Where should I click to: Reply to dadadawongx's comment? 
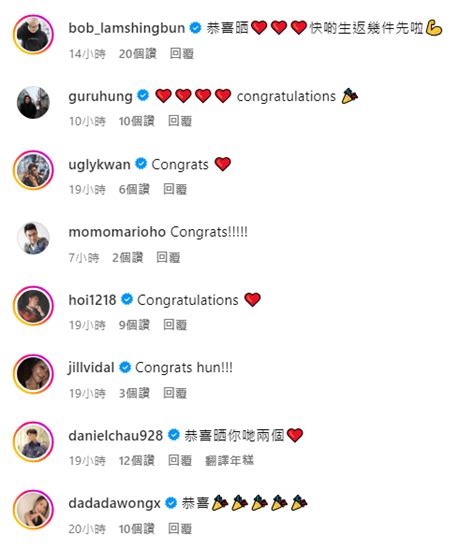(180, 529)
